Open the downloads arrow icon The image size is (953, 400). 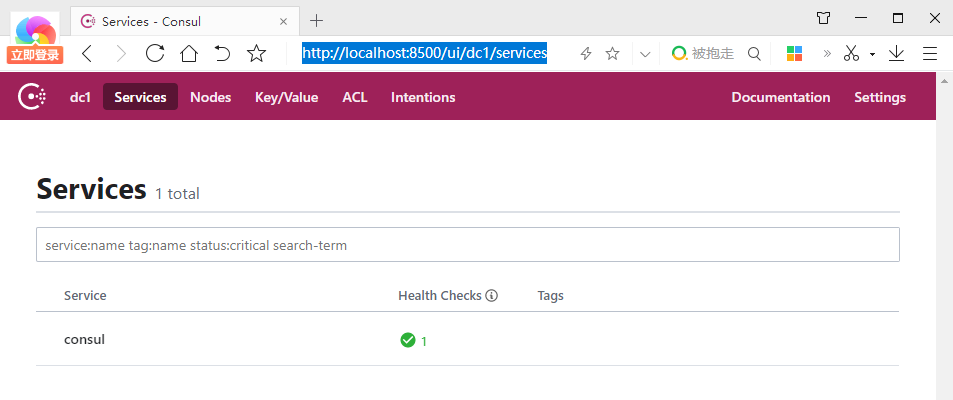896,53
